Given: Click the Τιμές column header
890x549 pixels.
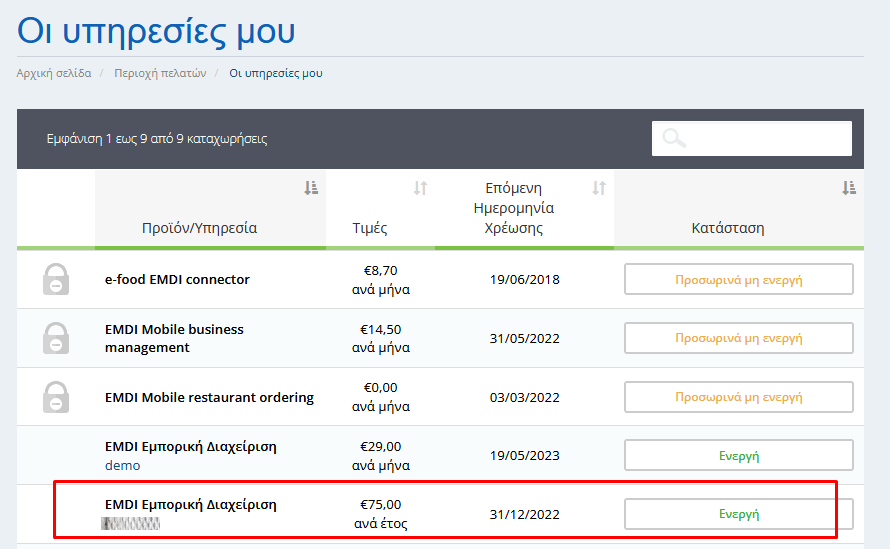Looking at the screenshot, I should [x=380, y=209].
